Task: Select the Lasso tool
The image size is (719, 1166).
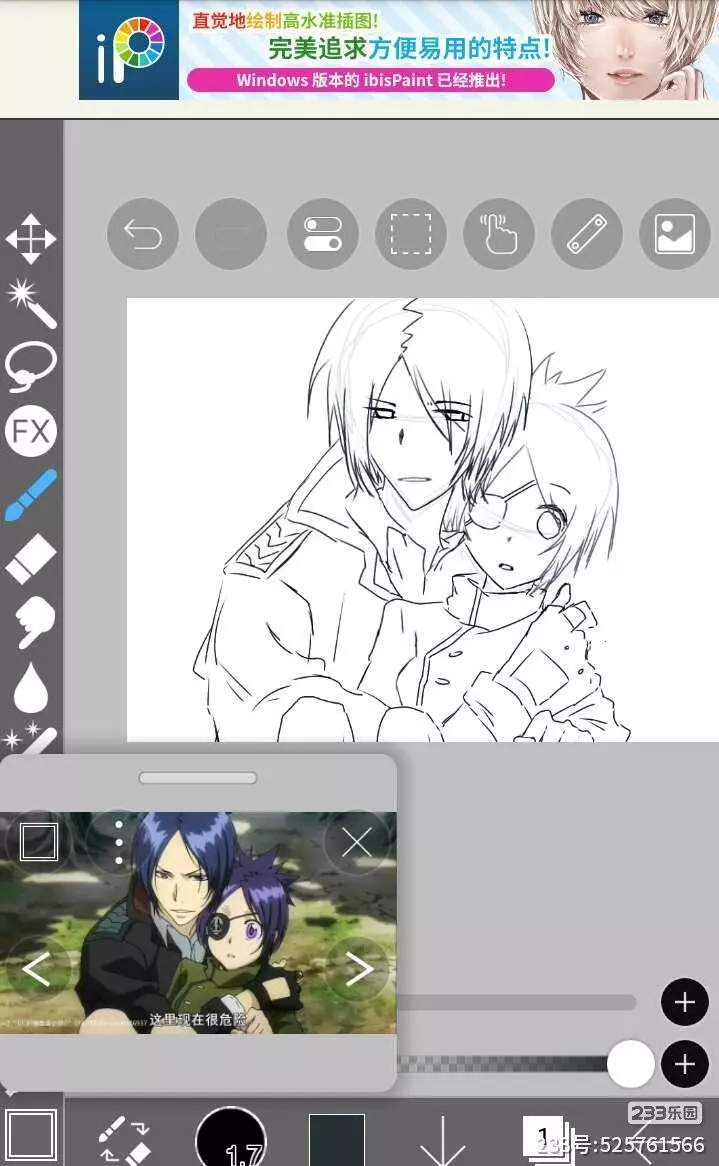Action: point(31,367)
